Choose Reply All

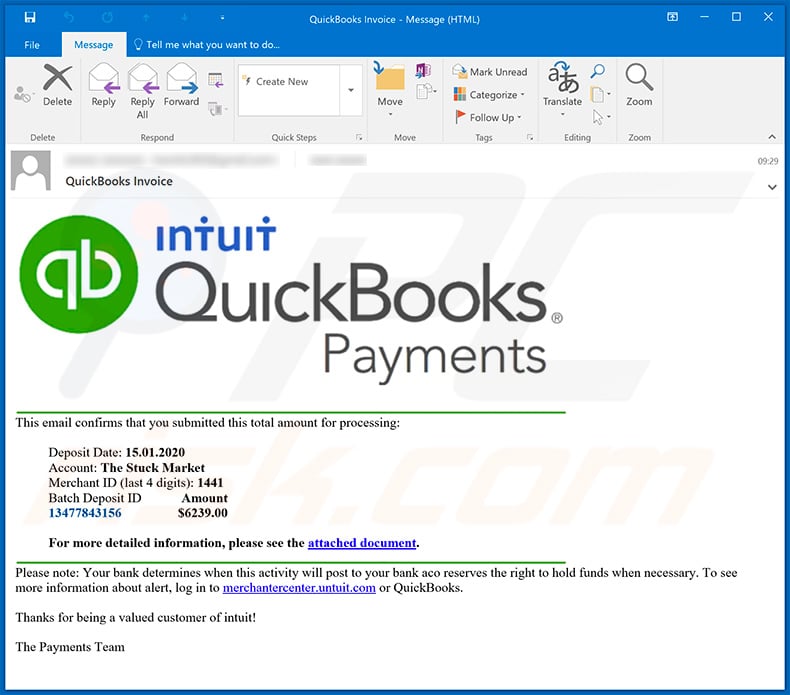pyautogui.click(x=143, y=91)
